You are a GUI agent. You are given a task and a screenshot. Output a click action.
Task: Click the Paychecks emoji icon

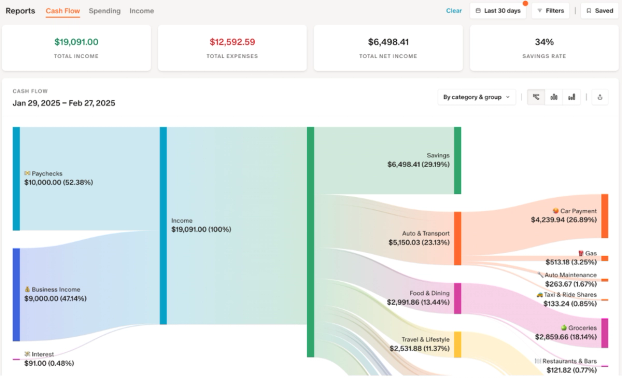27,173
